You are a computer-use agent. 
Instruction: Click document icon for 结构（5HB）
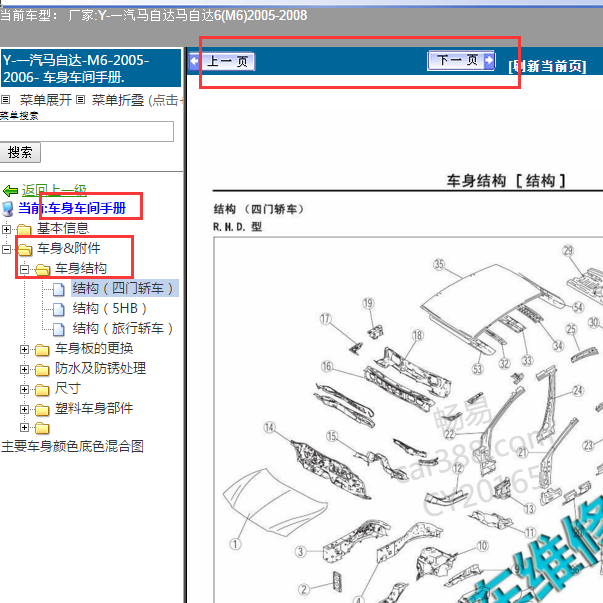(x=58, y=309)
